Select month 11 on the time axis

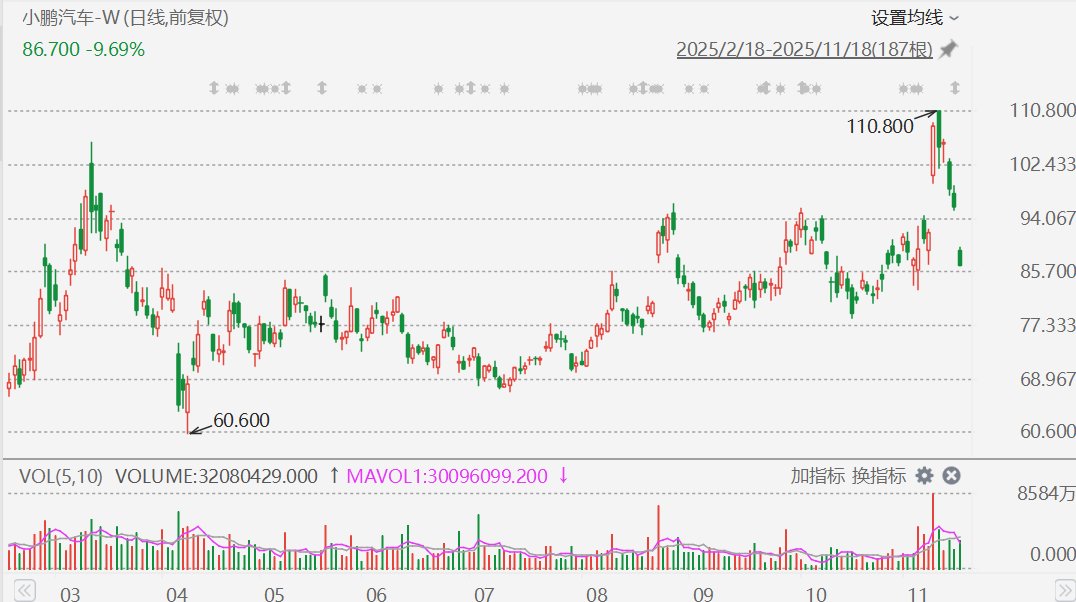tap(915, 594)
